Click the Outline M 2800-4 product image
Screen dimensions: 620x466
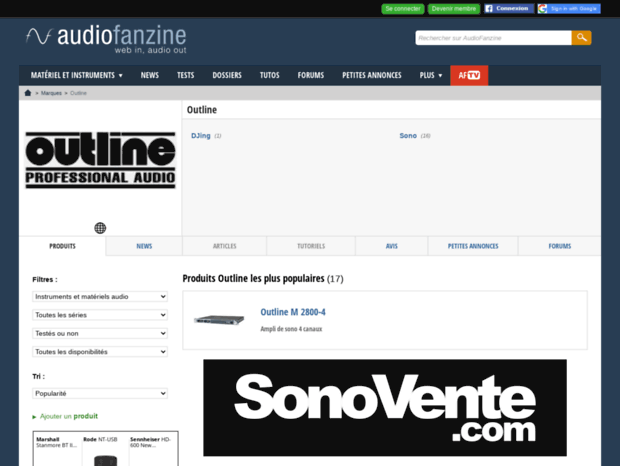coord(219,319)
